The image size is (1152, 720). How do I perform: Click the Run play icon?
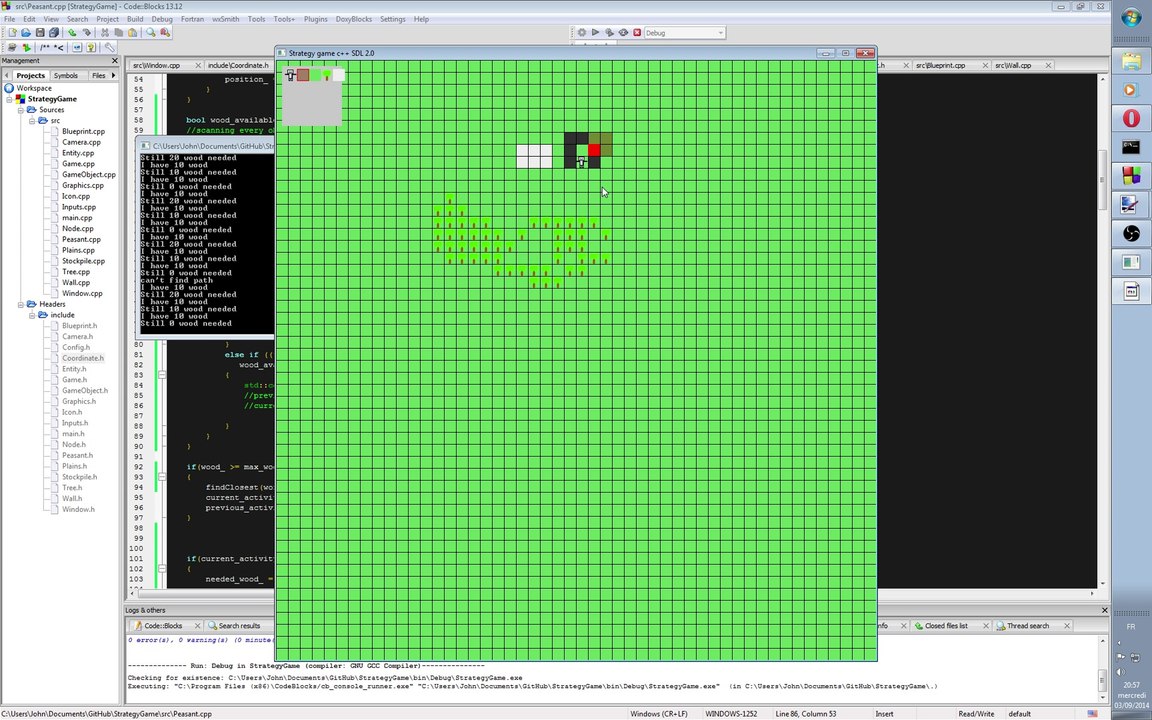[x=595, y=32]
